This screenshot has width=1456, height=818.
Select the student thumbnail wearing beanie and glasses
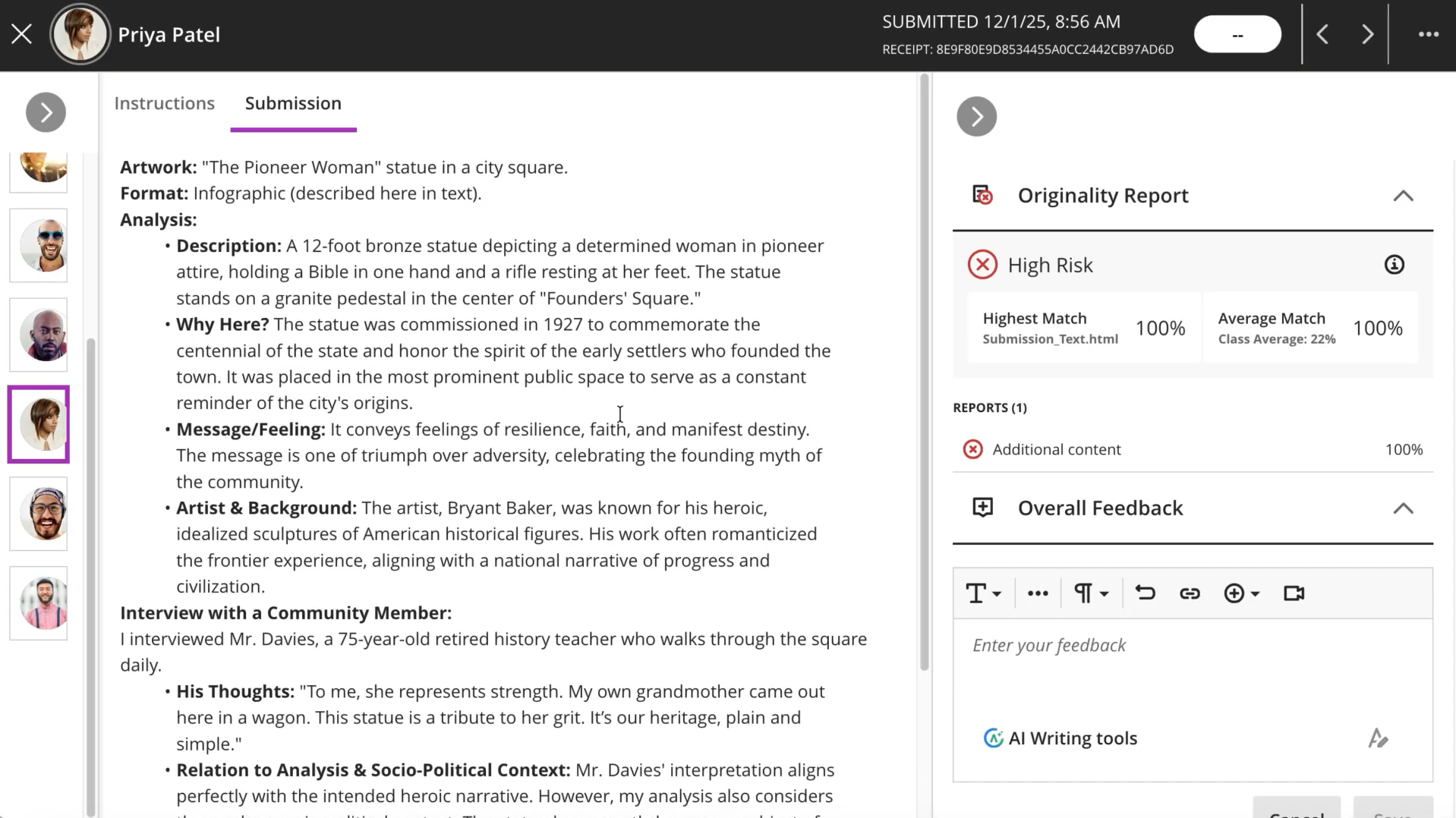click(39, 514)
